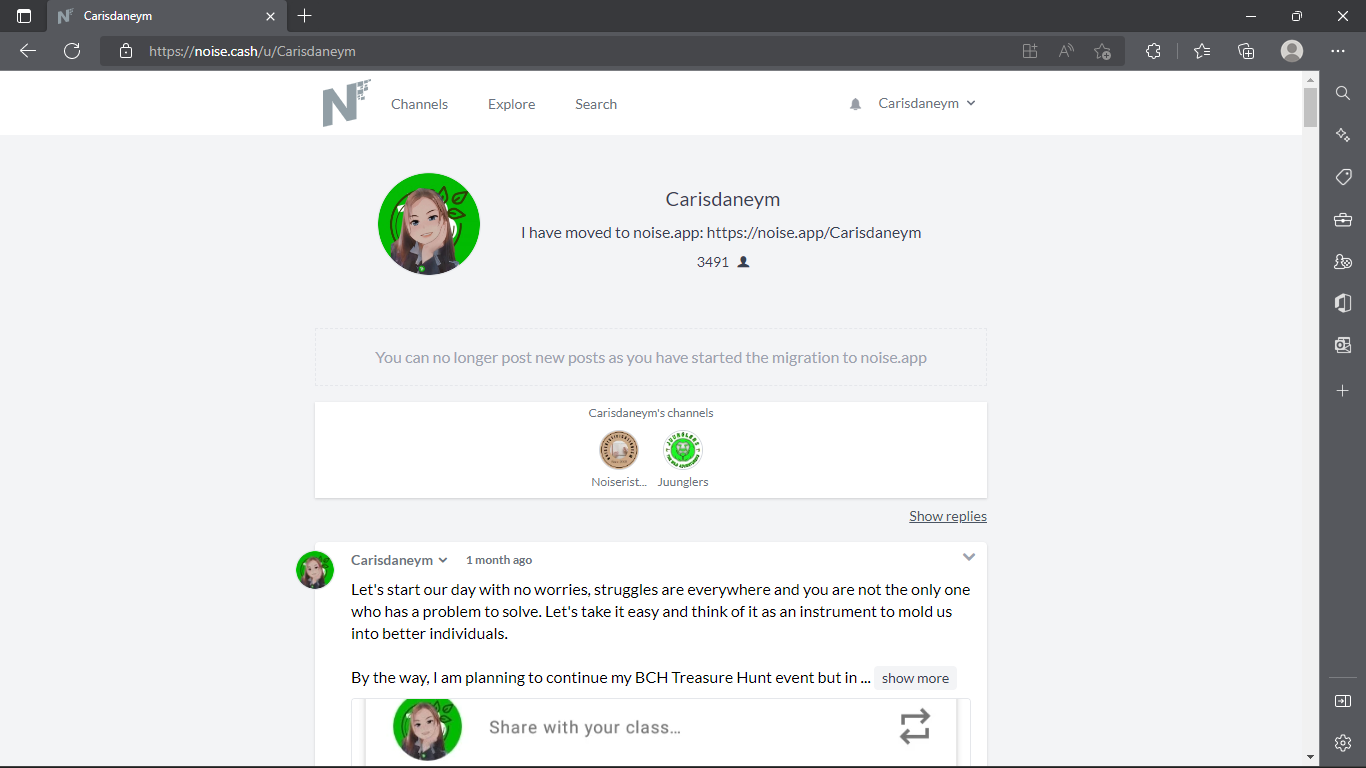
Task: Open the Favorites list
Action: click(1202, 51)
